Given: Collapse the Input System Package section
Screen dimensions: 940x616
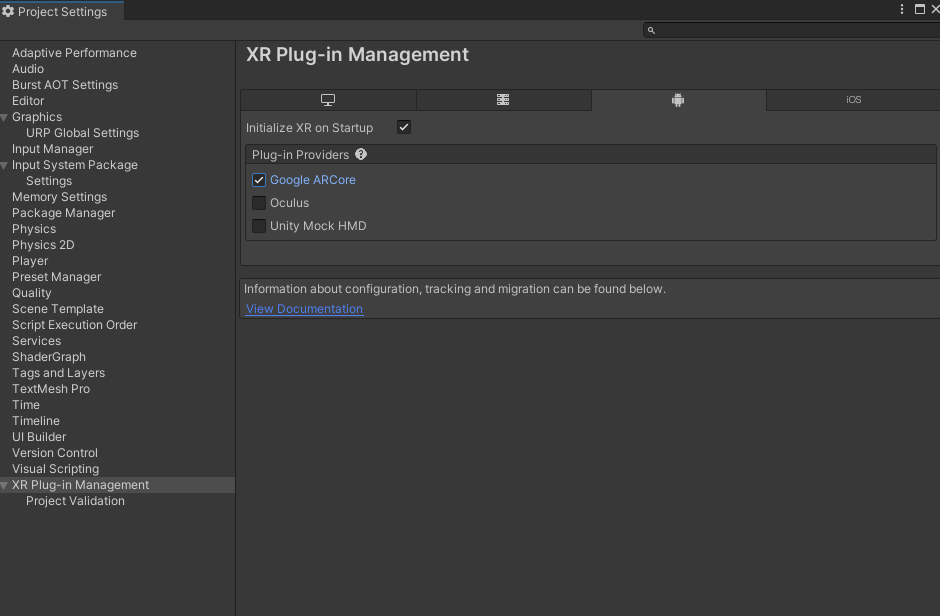Looking at the screenshot, I should pyautogui.click(x=5, y=166).
